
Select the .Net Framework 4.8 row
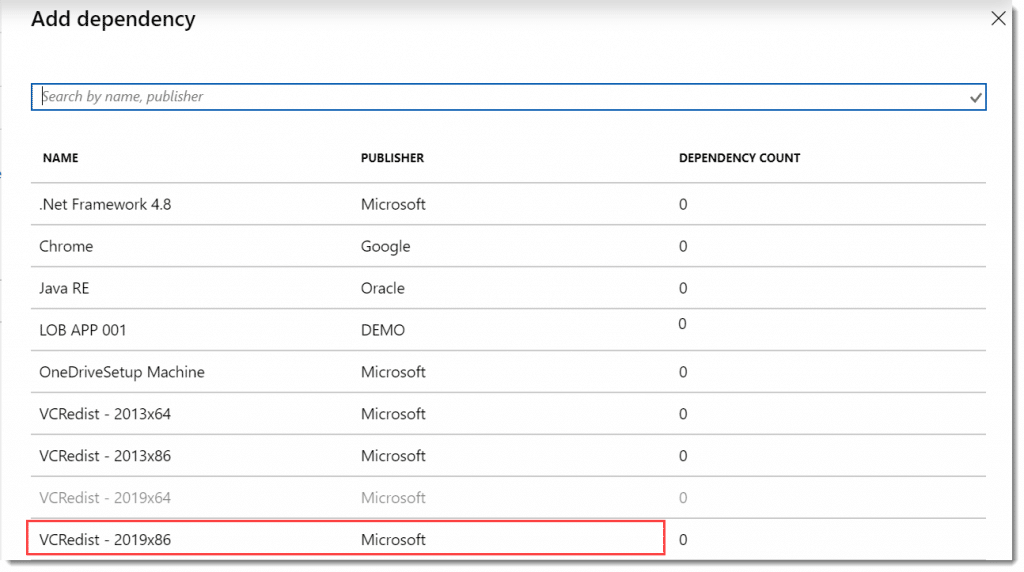point(508,204)
